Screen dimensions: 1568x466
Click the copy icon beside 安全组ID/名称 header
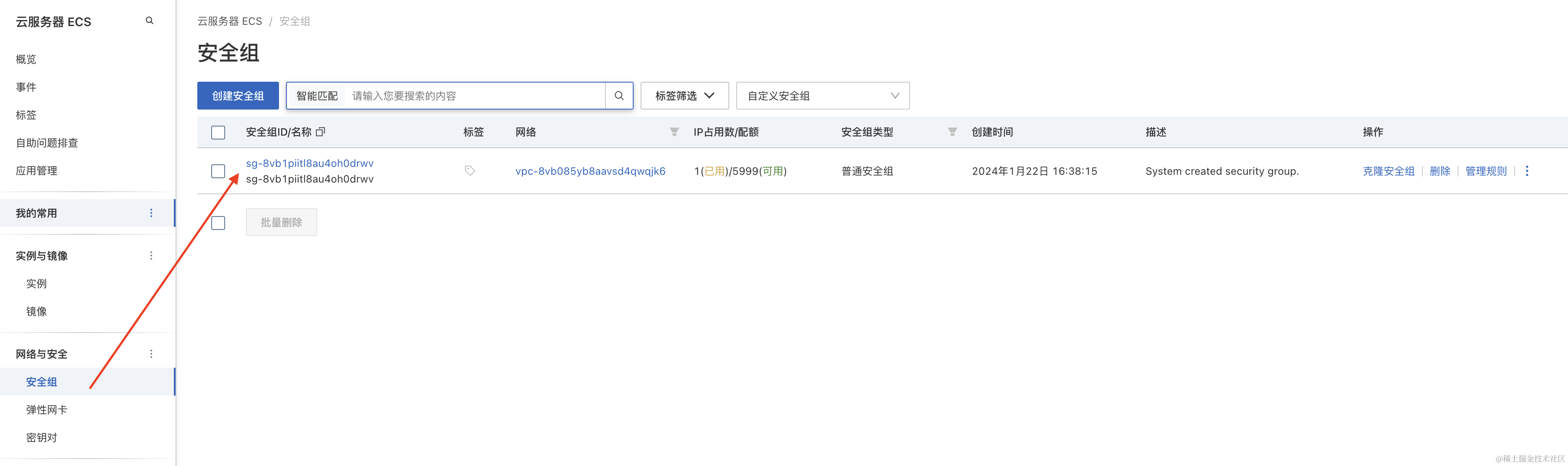point(321,132)
